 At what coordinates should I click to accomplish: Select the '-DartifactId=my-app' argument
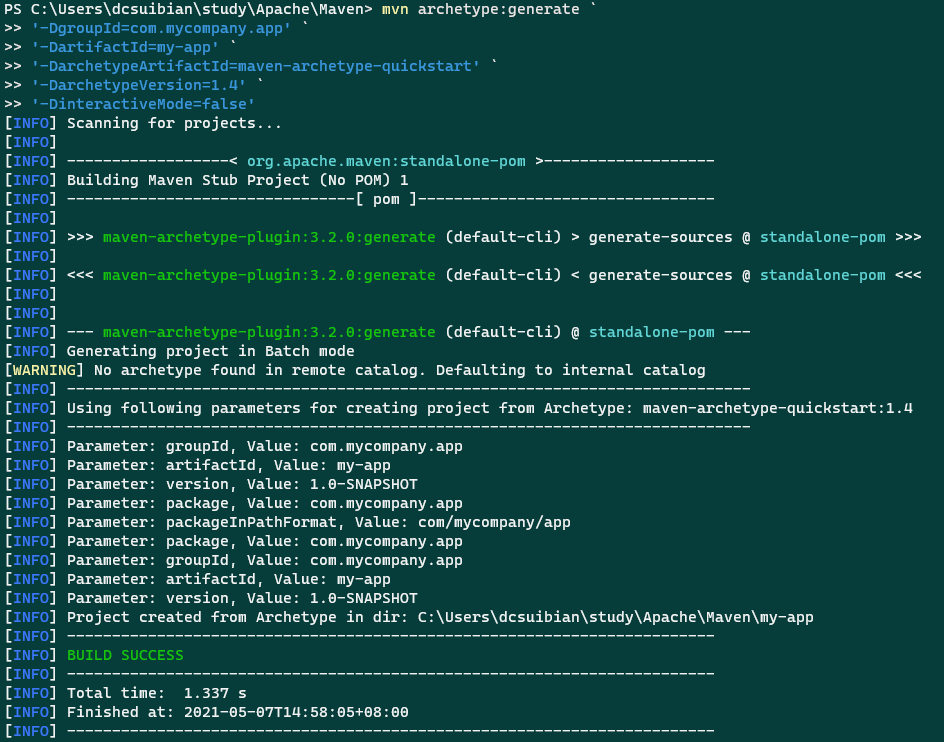[125, 47]
